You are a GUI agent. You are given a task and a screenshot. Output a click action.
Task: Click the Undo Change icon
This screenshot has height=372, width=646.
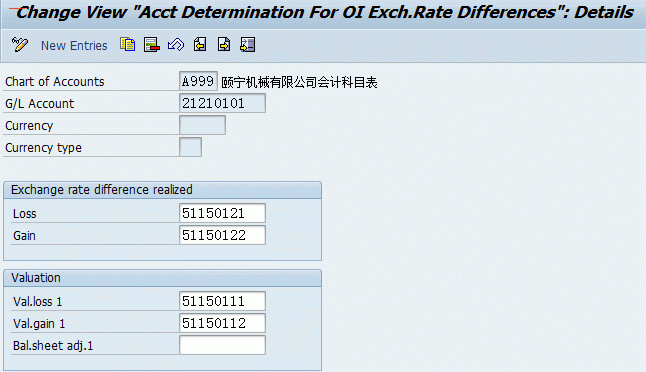click(176, 44)
